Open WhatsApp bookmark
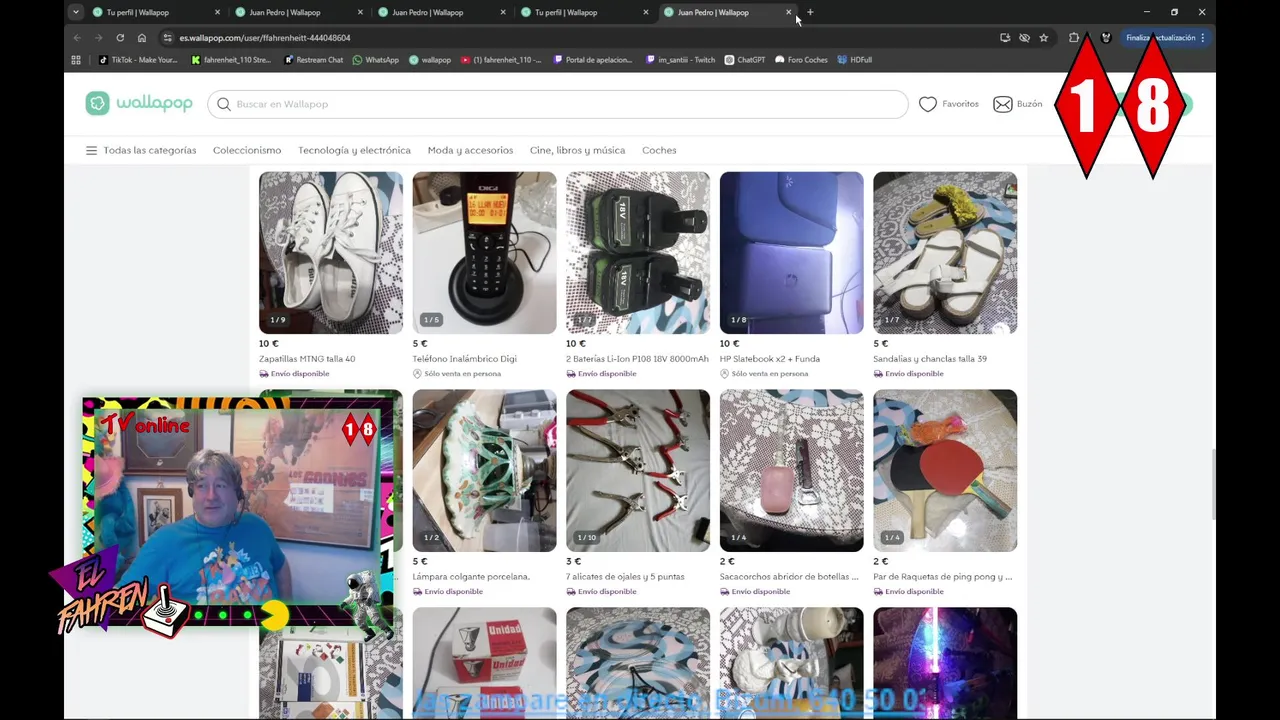The width and height of the screenshot is (1280, 720). tap(375, 60)
